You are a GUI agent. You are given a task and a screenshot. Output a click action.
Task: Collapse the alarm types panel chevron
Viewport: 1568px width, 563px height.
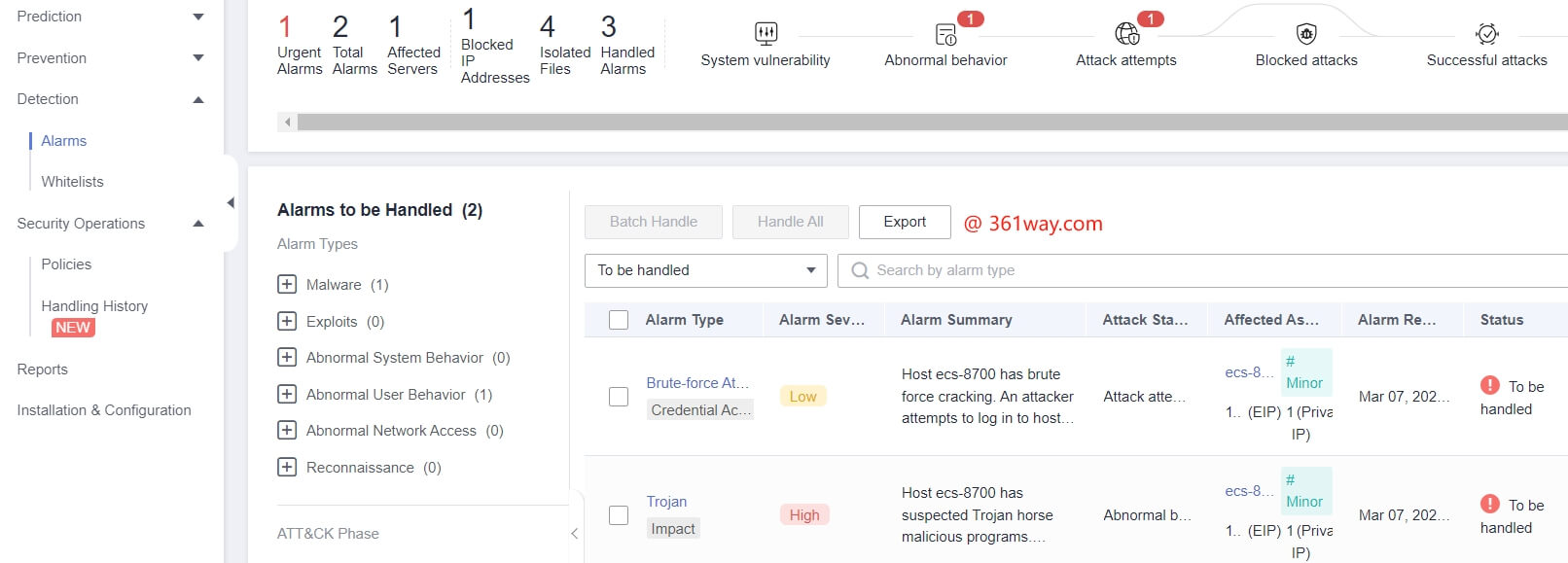coord(574,533)
